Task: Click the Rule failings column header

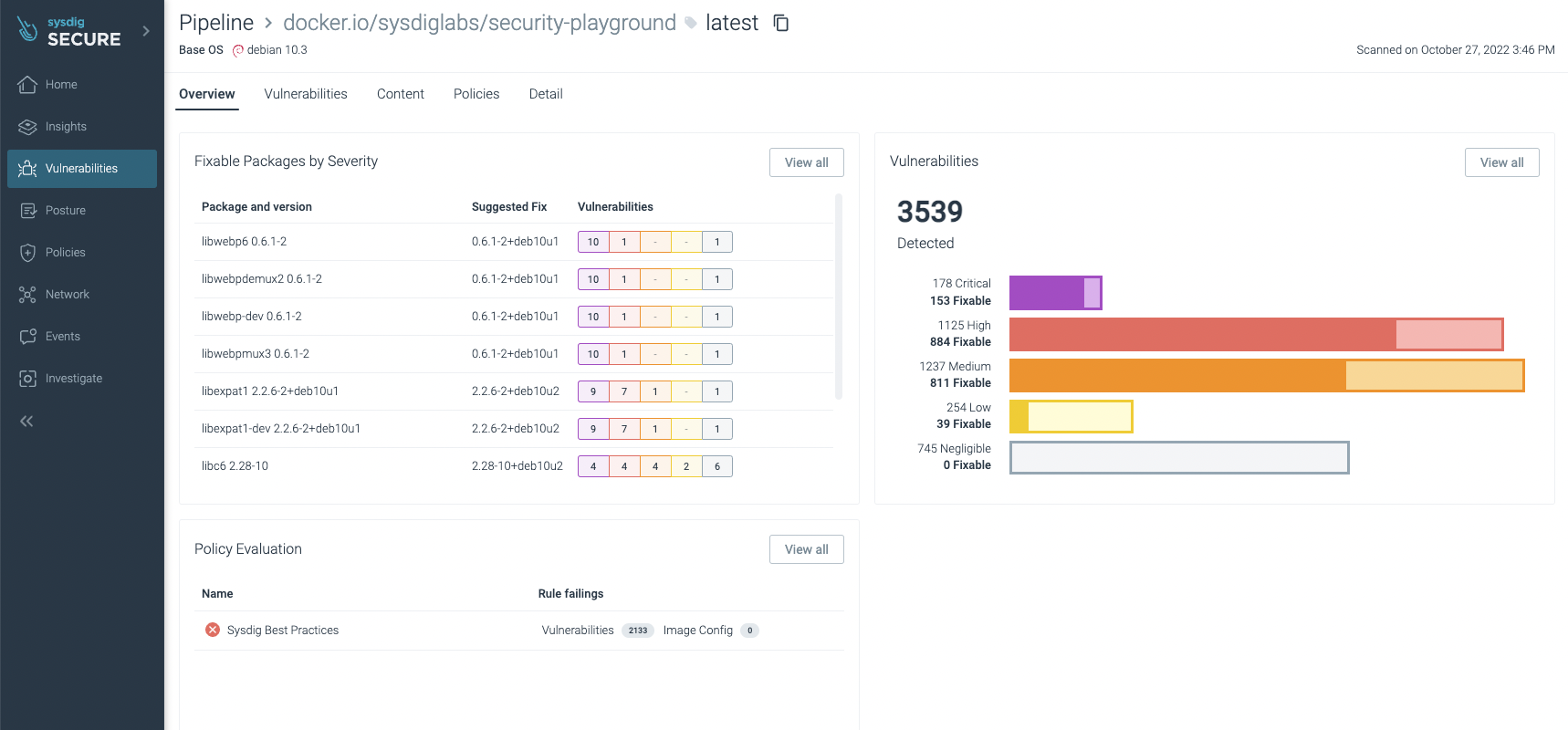Action: [x=571, y=594]
